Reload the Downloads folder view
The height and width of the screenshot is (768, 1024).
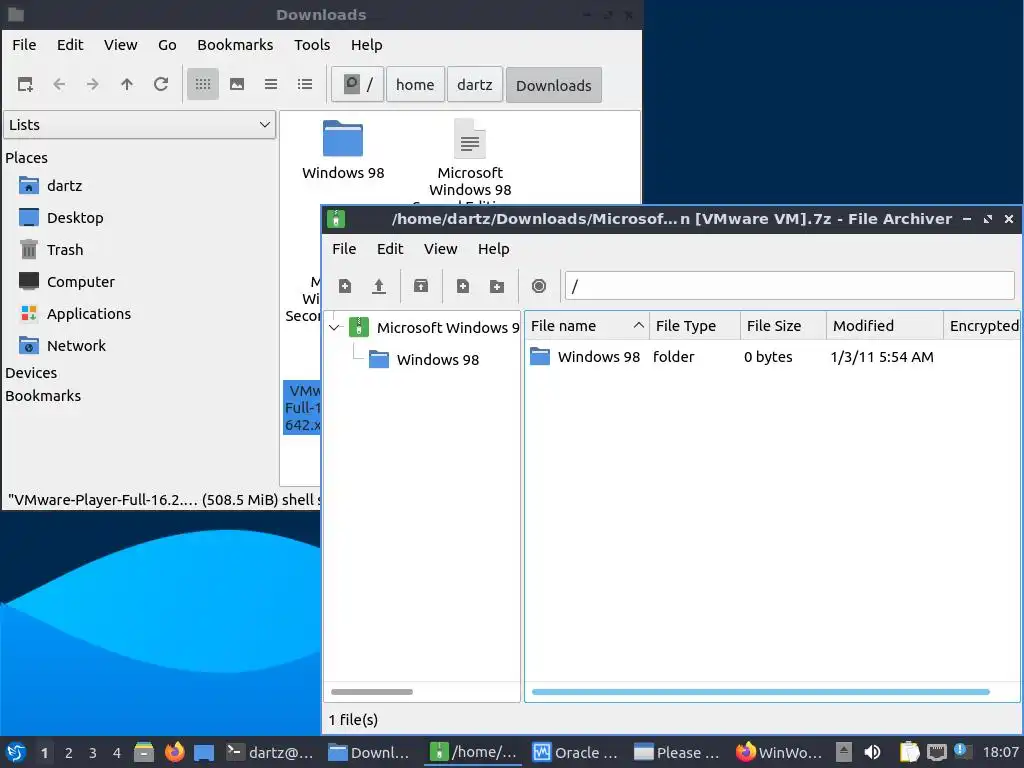click(x=161, y=84)
